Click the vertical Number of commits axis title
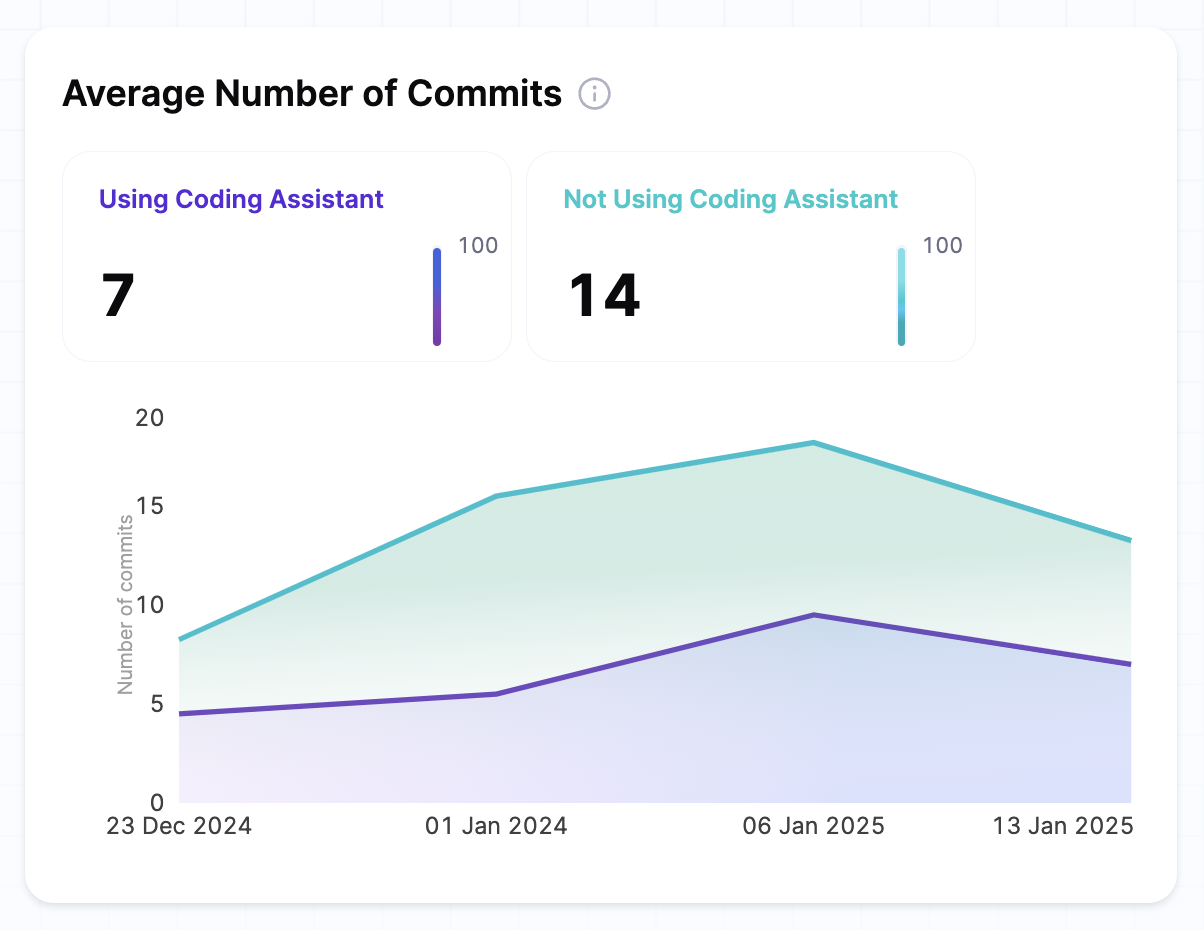 pos(125,604)
